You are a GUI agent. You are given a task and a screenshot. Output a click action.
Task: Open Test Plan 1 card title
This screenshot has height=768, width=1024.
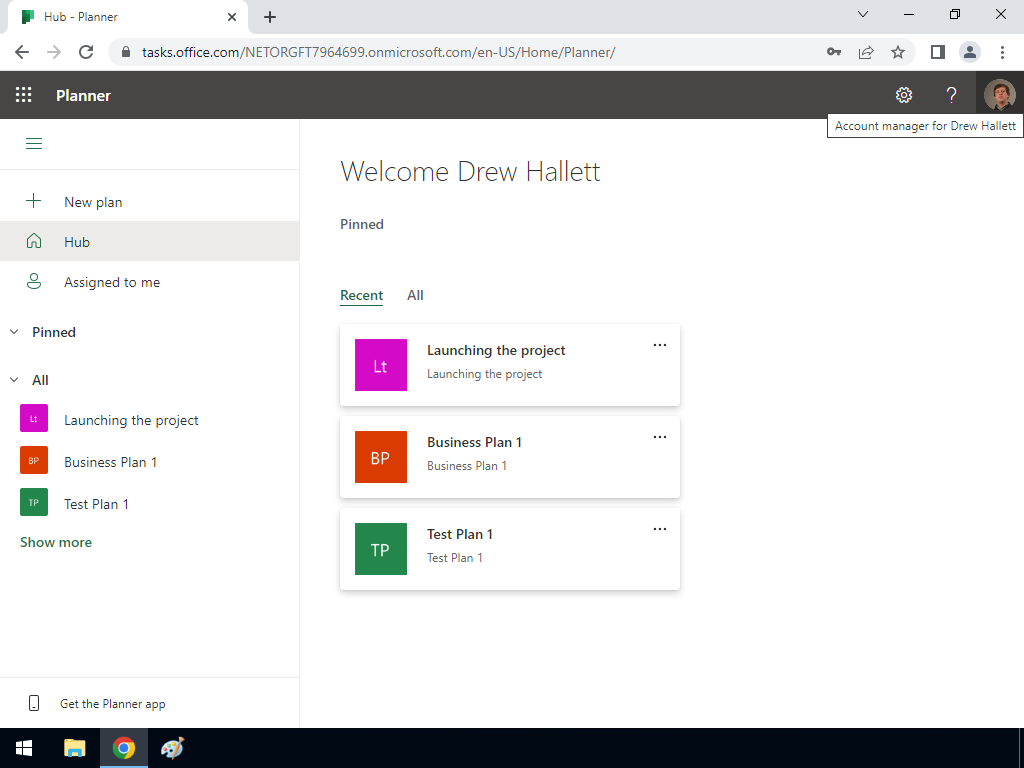tap(460, 534)
